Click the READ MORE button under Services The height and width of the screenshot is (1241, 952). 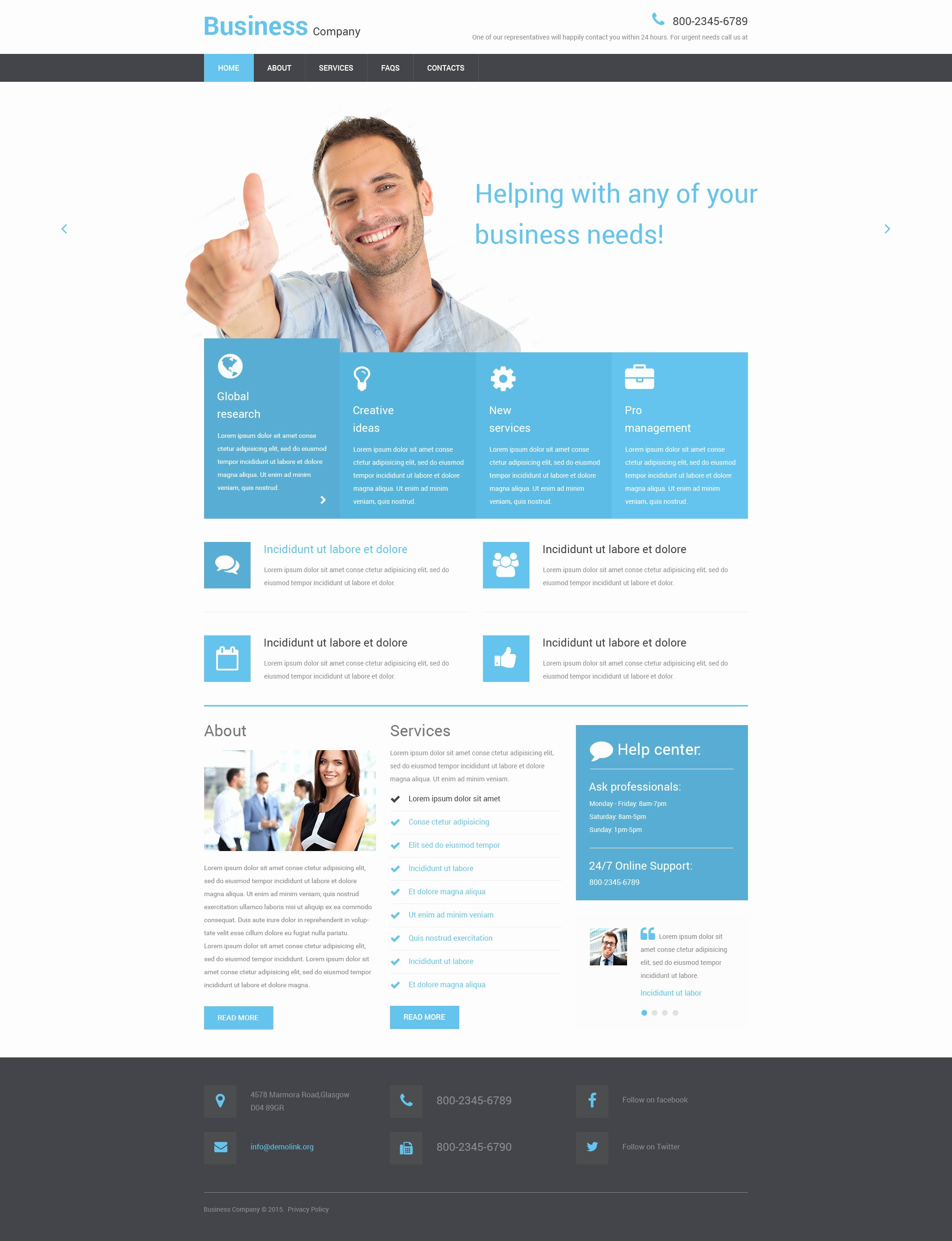(424, 1018)
